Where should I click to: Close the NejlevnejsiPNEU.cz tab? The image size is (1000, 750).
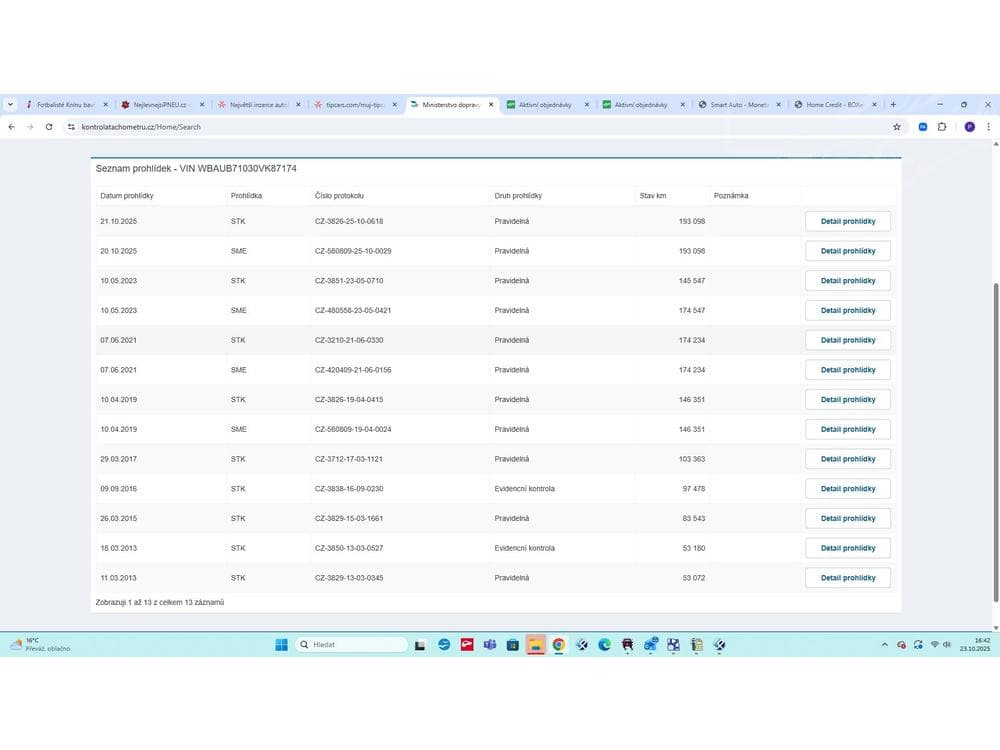[201, 104]
